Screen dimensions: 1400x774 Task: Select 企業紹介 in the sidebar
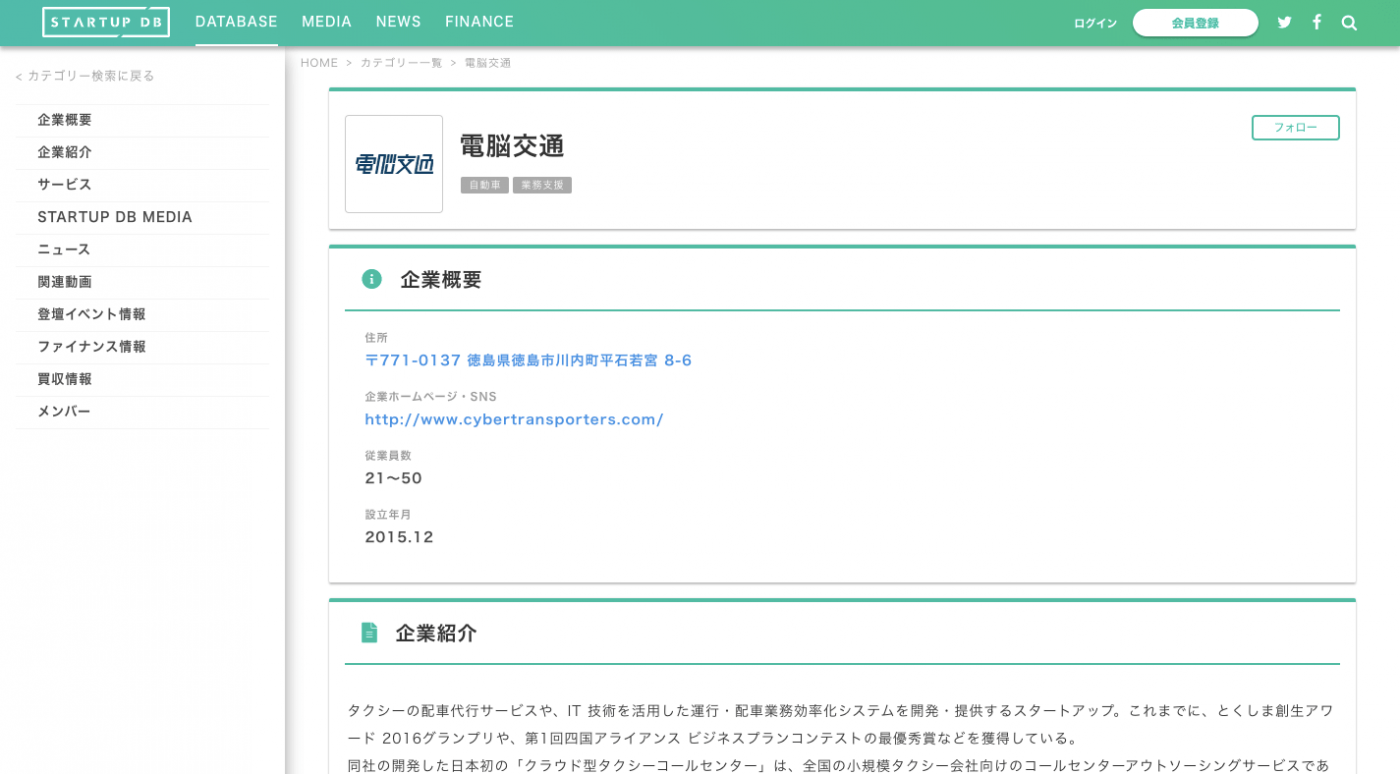click(142, 152)
